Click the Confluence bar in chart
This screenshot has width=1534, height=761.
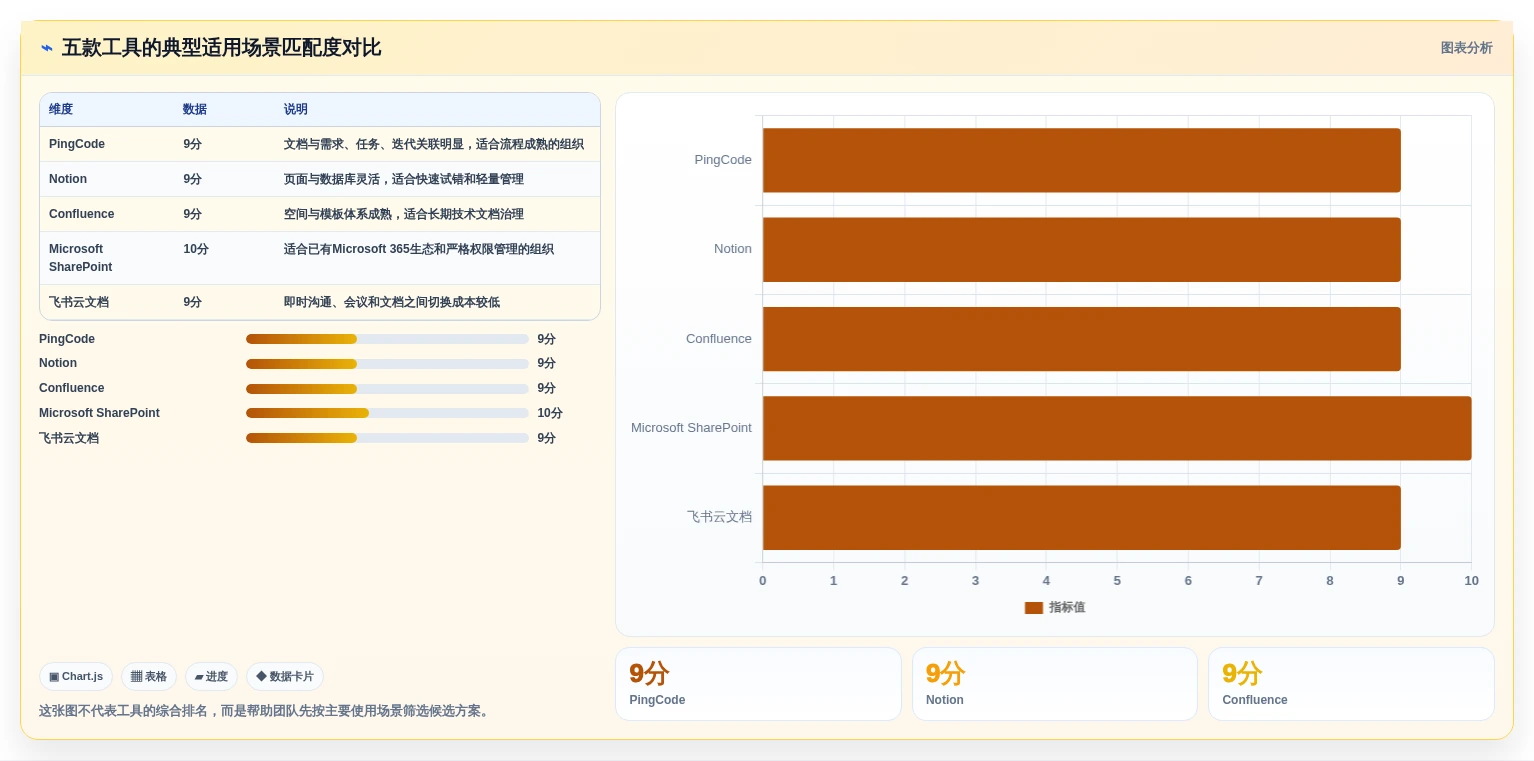(1081, 339)
